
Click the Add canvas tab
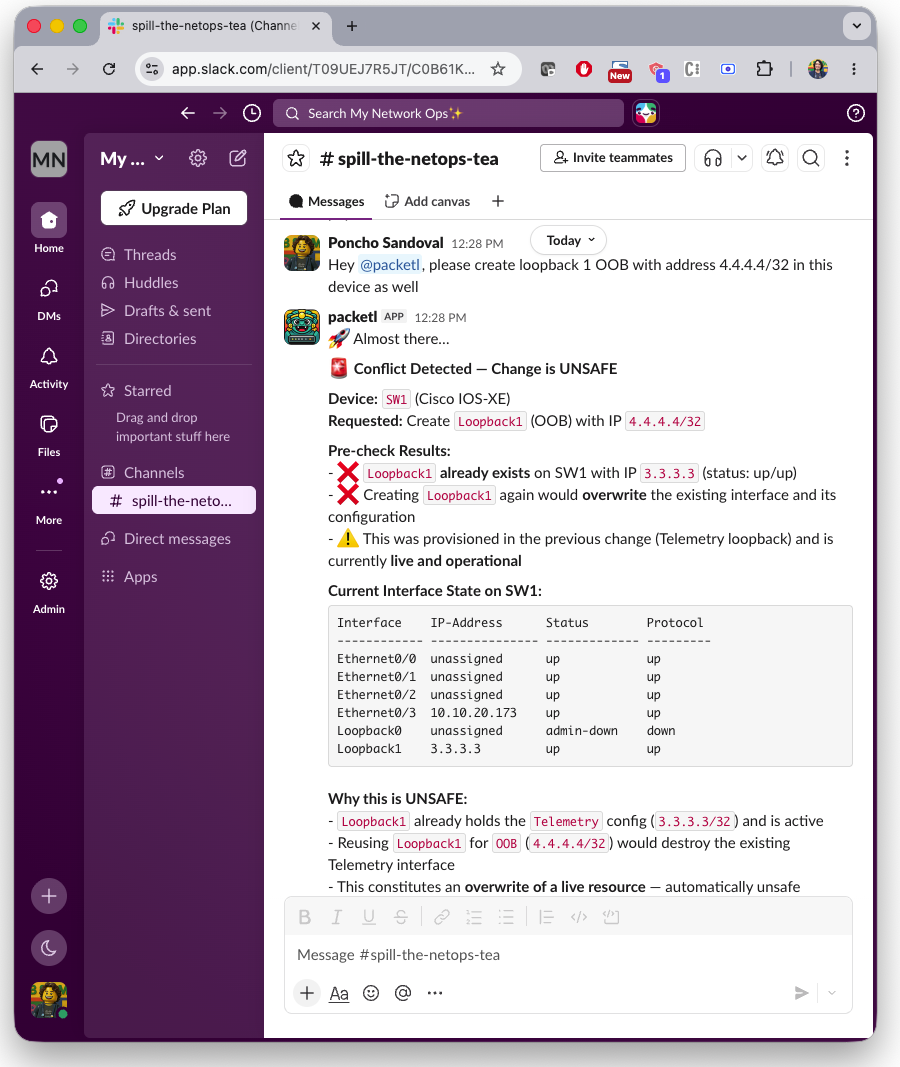click(427, 201)
